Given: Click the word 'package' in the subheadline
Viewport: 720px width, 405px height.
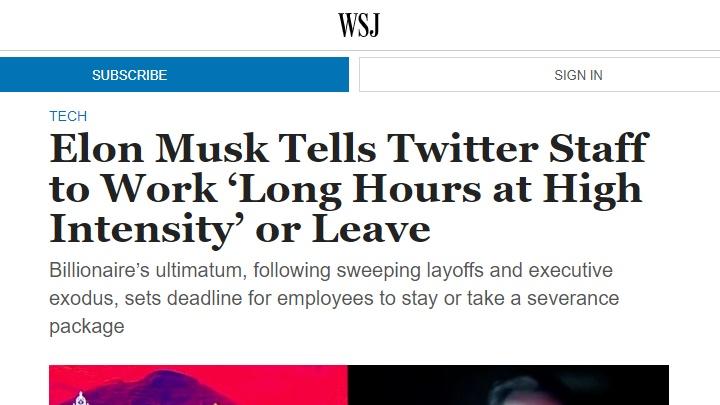Looking at the screenshot, I should pos(87,327).
